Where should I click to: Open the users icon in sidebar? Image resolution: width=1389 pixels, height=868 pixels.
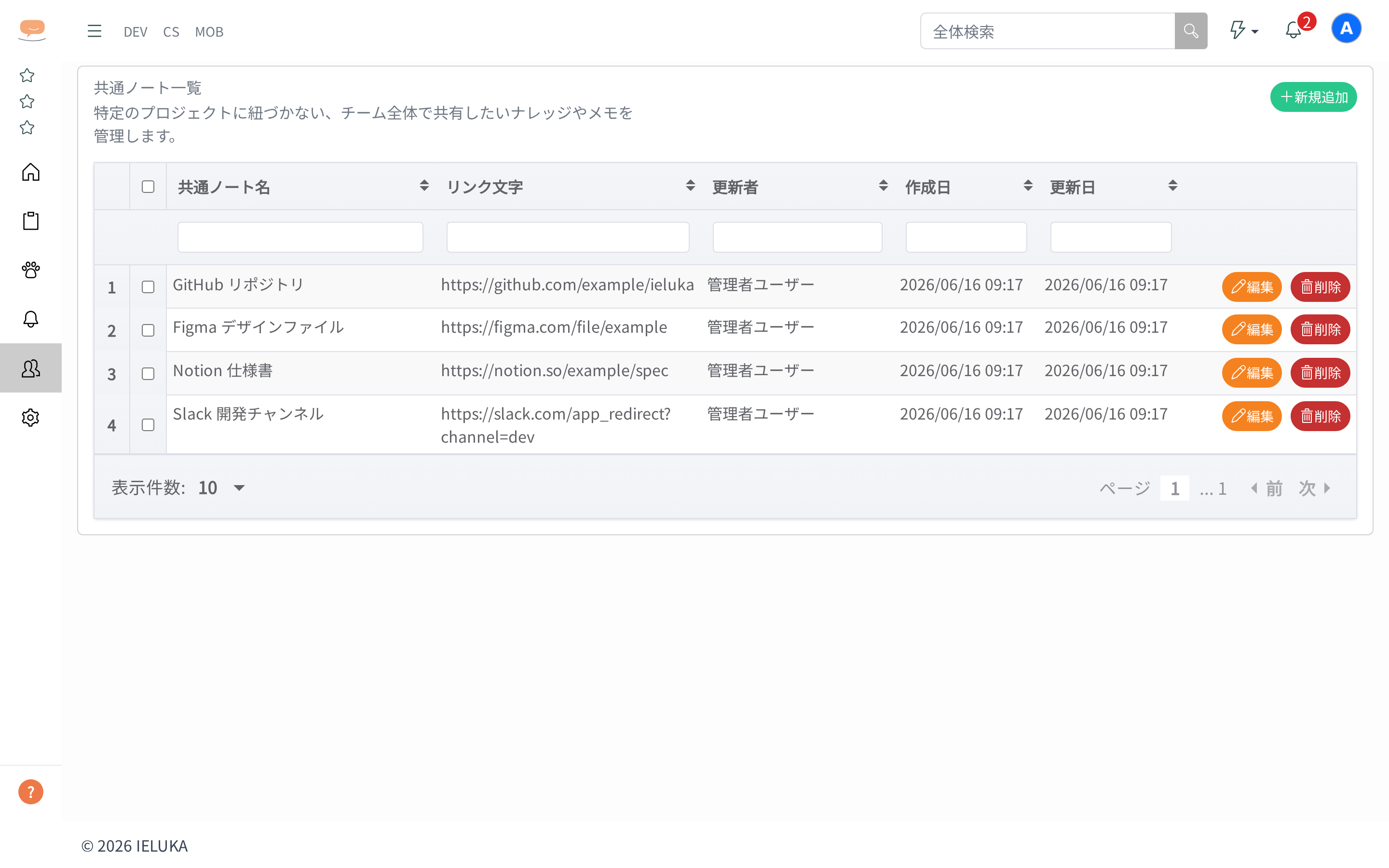(31, 368)
